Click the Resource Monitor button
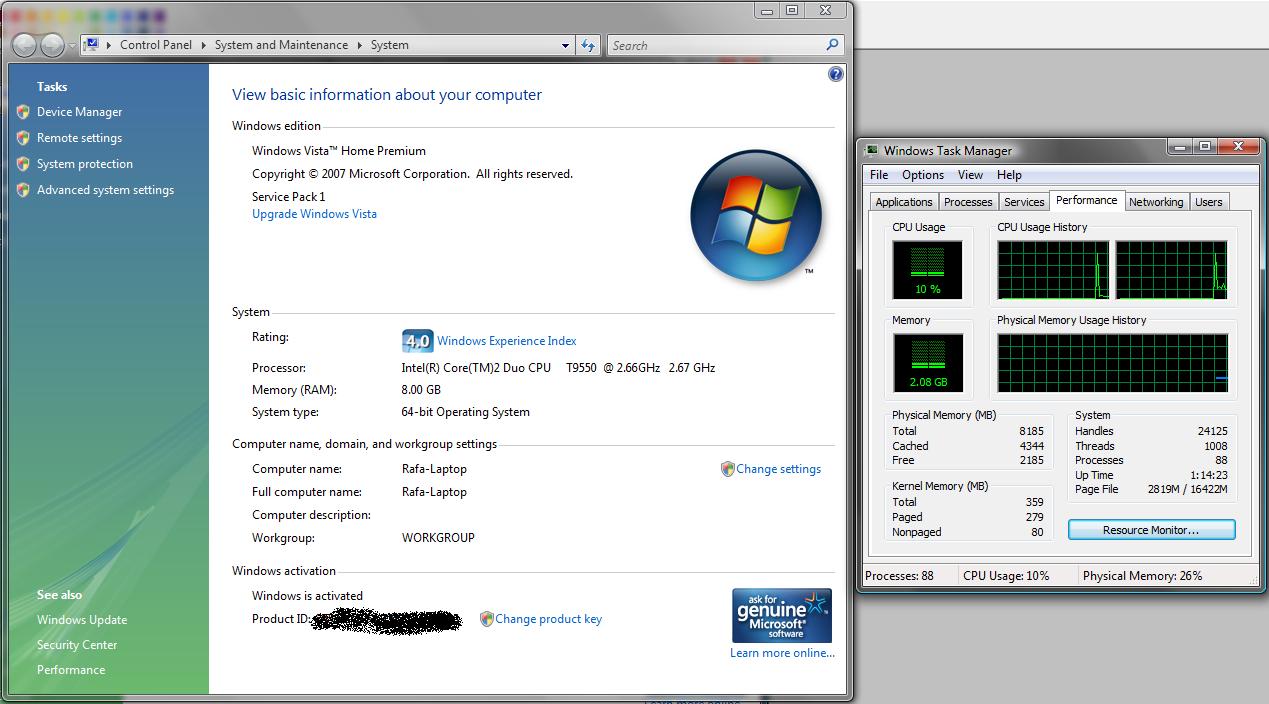 [1151, 530]
